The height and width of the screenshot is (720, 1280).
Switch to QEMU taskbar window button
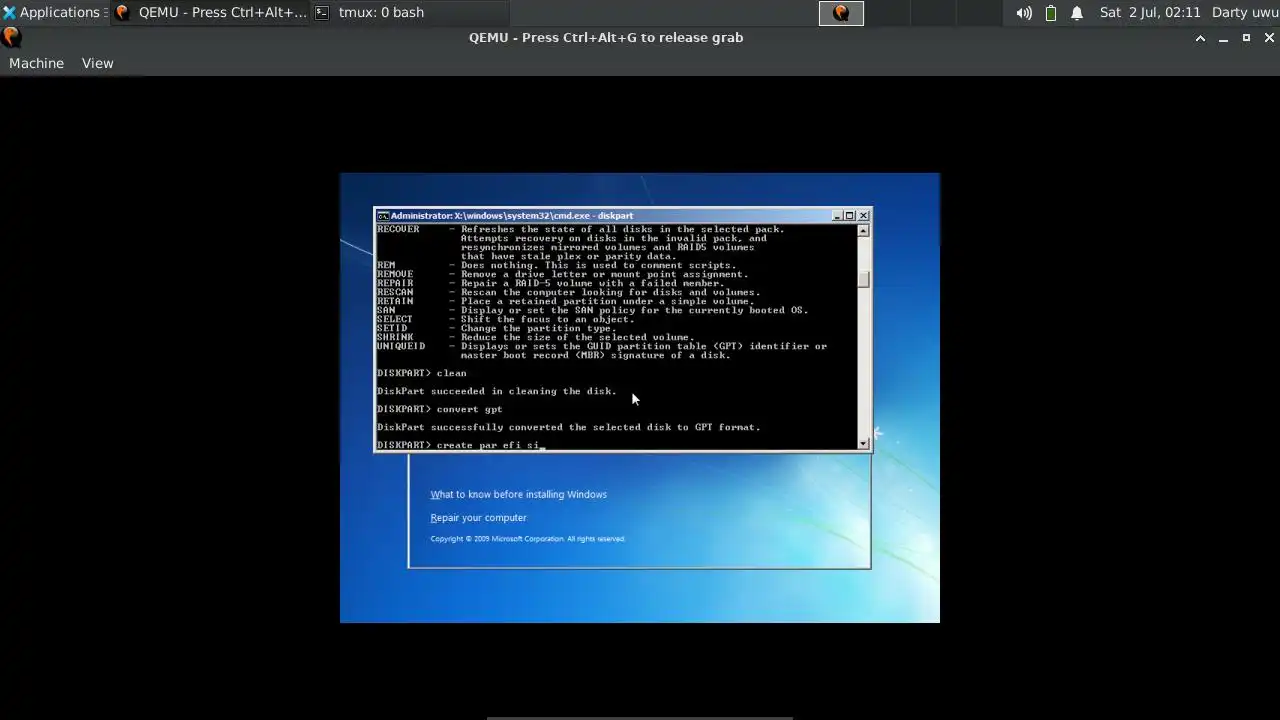point(210,13)
